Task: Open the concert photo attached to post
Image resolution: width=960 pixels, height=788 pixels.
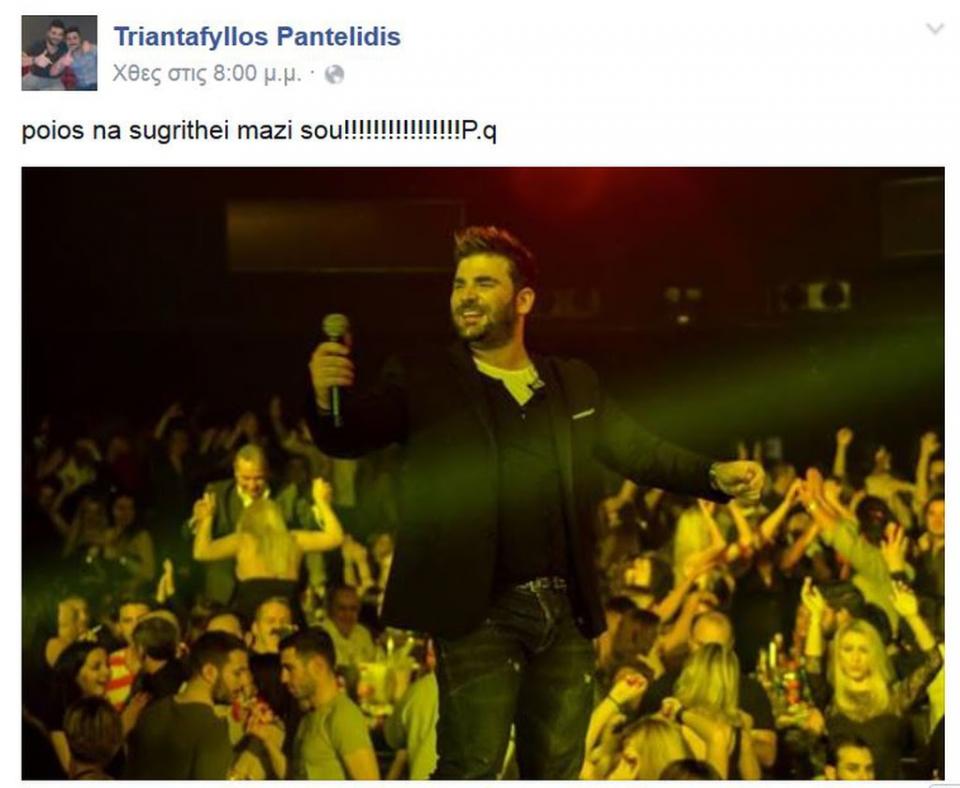Action: [x=483, y=473]
